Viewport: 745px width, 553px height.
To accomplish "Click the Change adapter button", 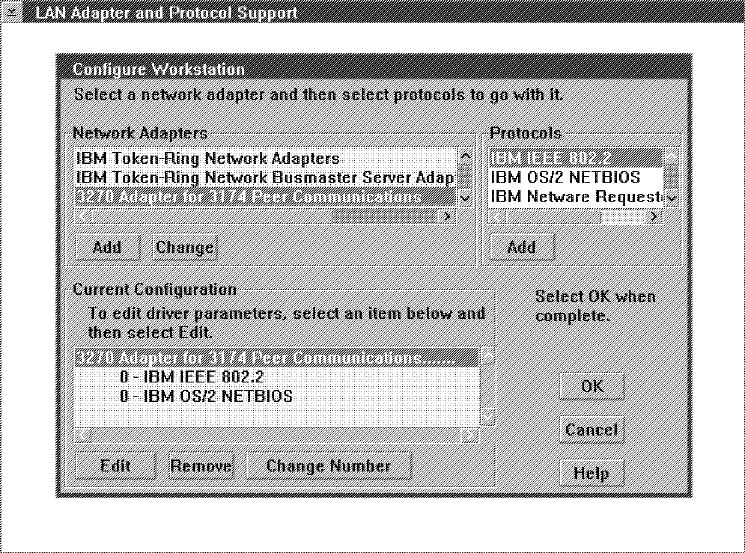I will tap(184, 247).
